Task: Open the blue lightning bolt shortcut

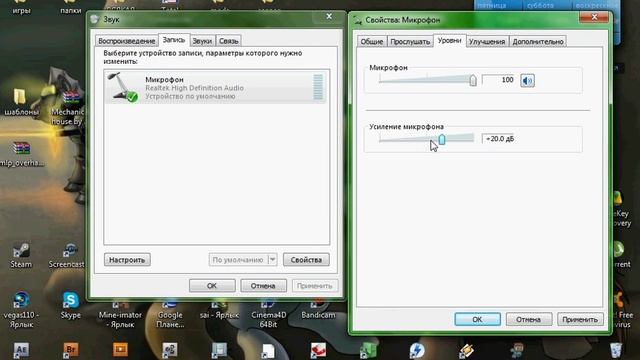Action: tap(417, 350)
